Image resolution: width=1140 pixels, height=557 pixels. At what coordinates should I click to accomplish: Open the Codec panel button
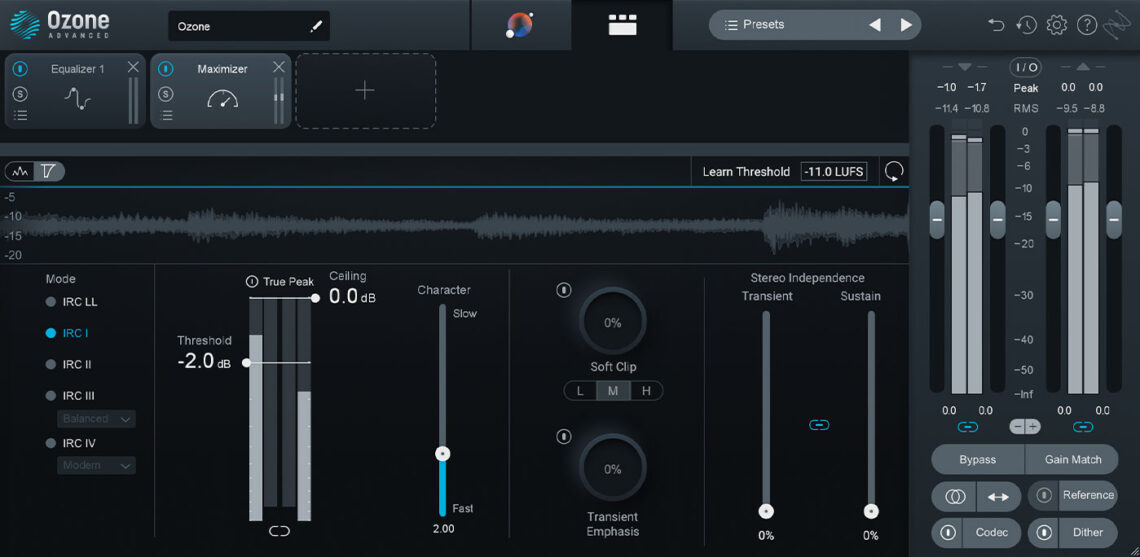pyautogui.click(x=992, y=532)
